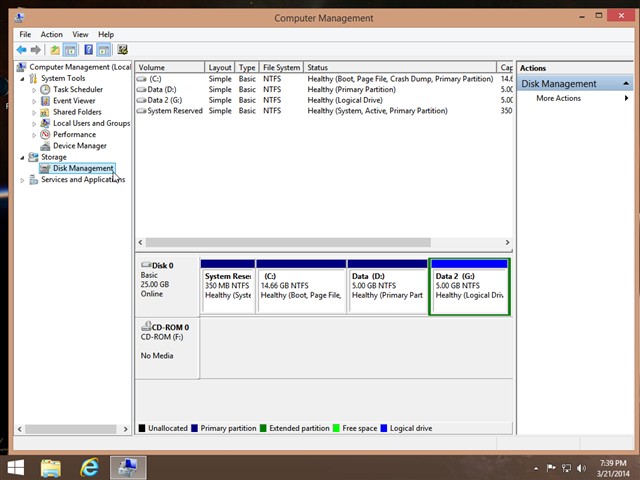Show hidden tray icons arrow
This screenshot has height=480, width=640.
536,469
